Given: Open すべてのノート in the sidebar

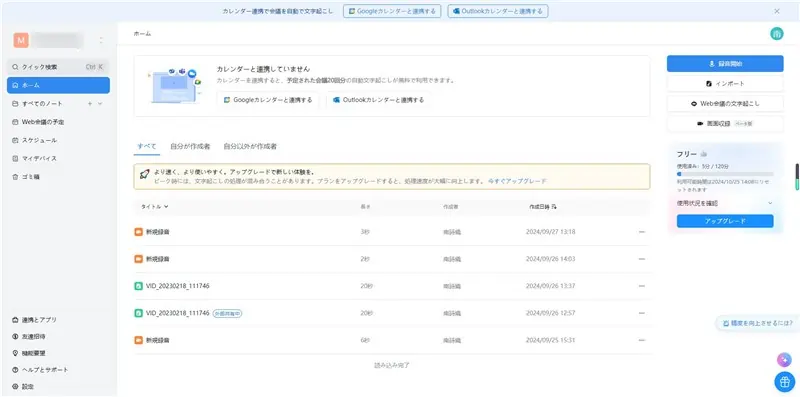Looking at the screenshot, I should tap(42, 104).
